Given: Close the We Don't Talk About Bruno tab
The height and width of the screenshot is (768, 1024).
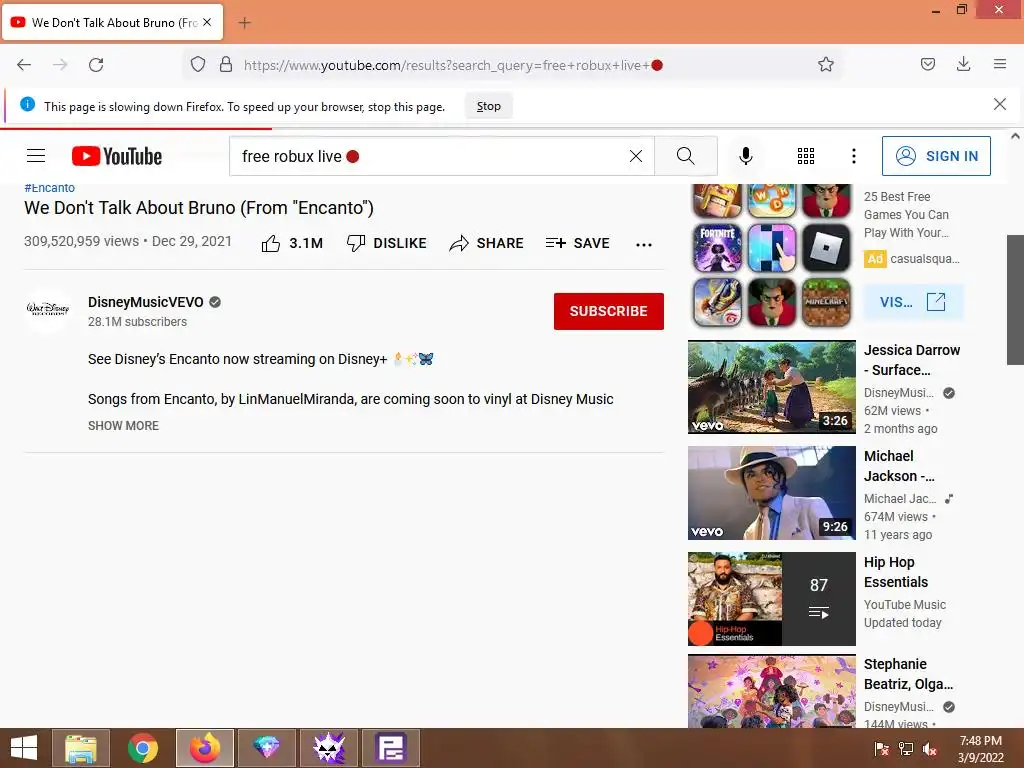Looking at the screenshot, I should click(207, 22).
